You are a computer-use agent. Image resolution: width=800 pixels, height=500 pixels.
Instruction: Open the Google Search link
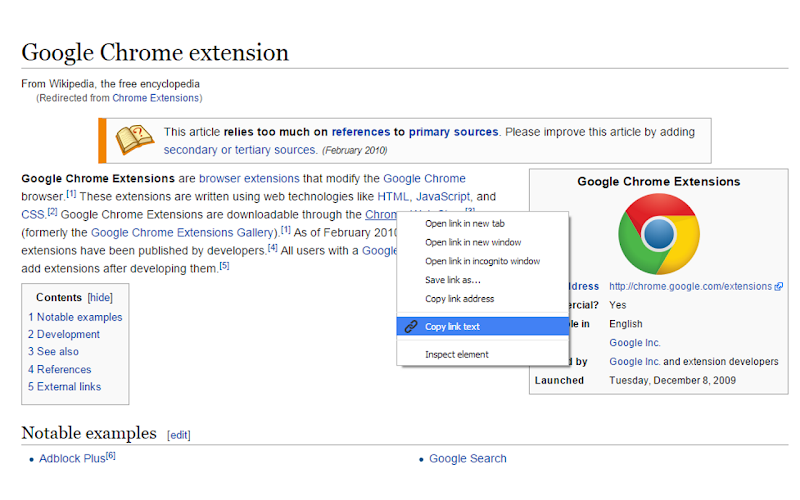[468, 459]
